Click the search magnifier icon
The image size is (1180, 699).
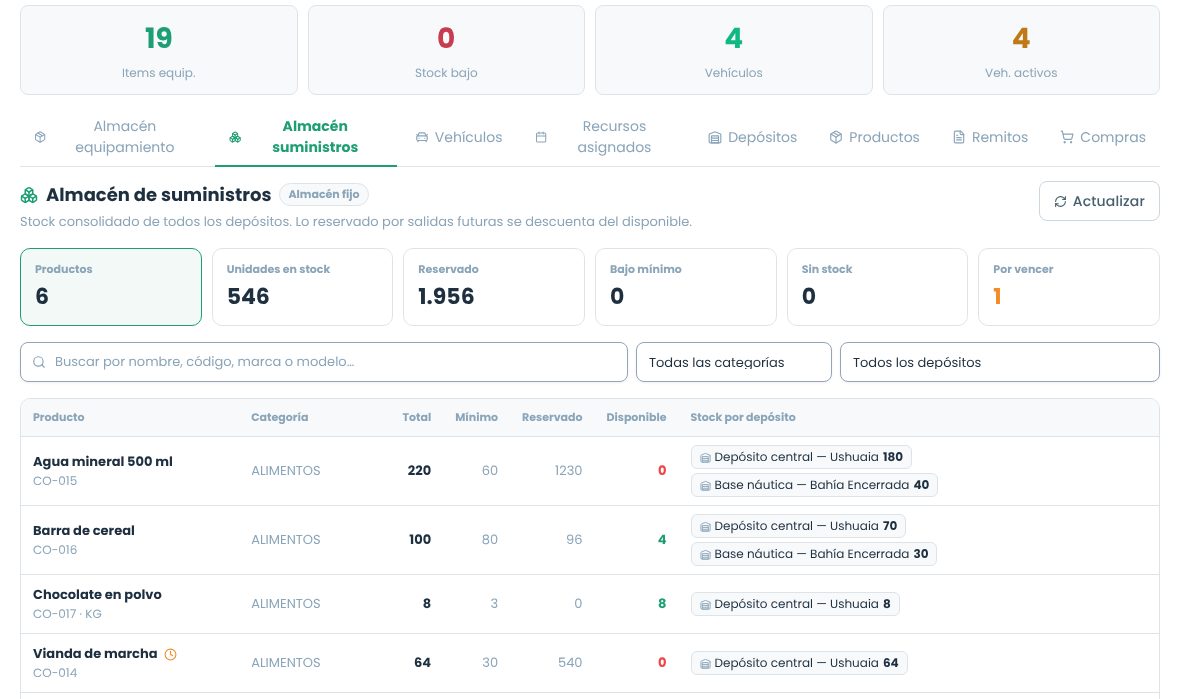click(x=39, y=362)
